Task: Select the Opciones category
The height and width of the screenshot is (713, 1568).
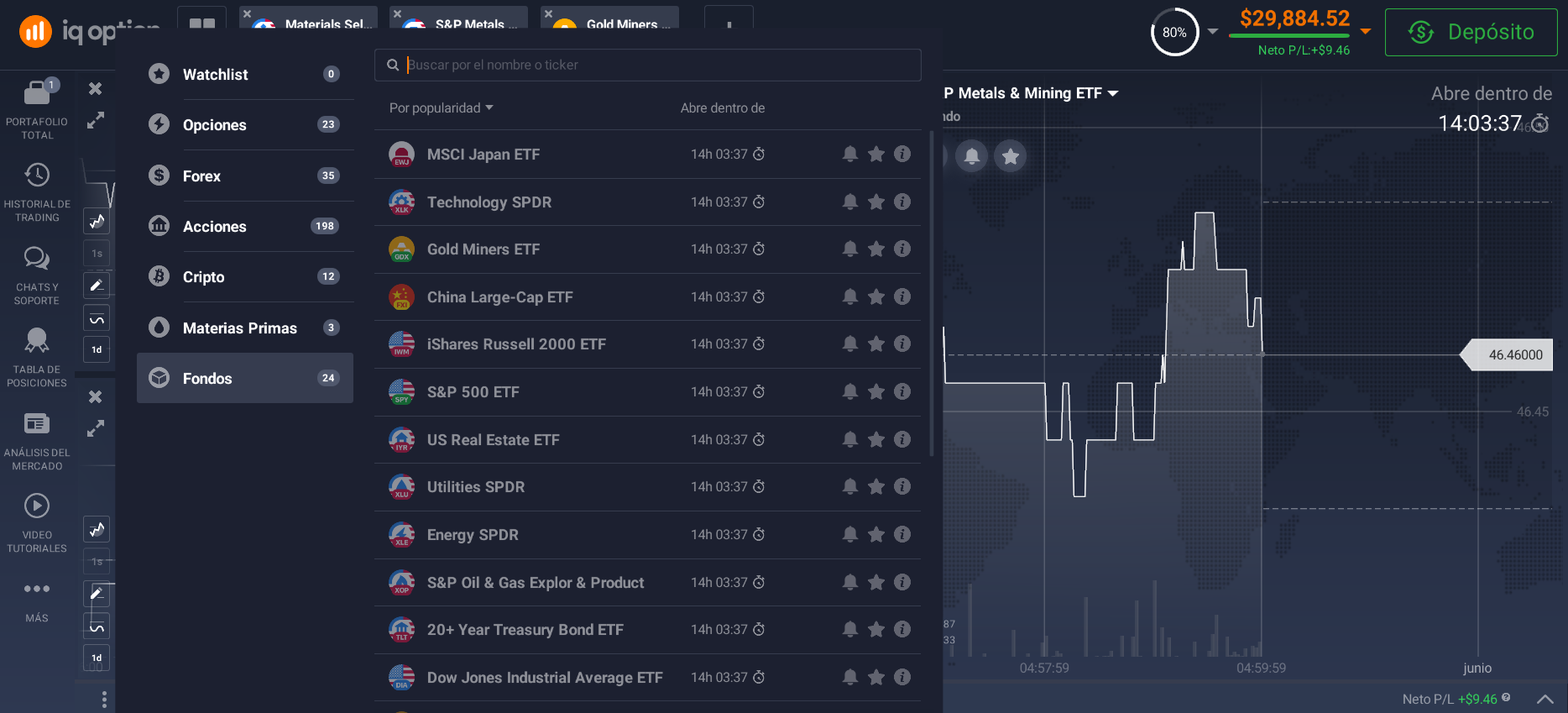Action: pyautogui.click(x=245, y=125)
